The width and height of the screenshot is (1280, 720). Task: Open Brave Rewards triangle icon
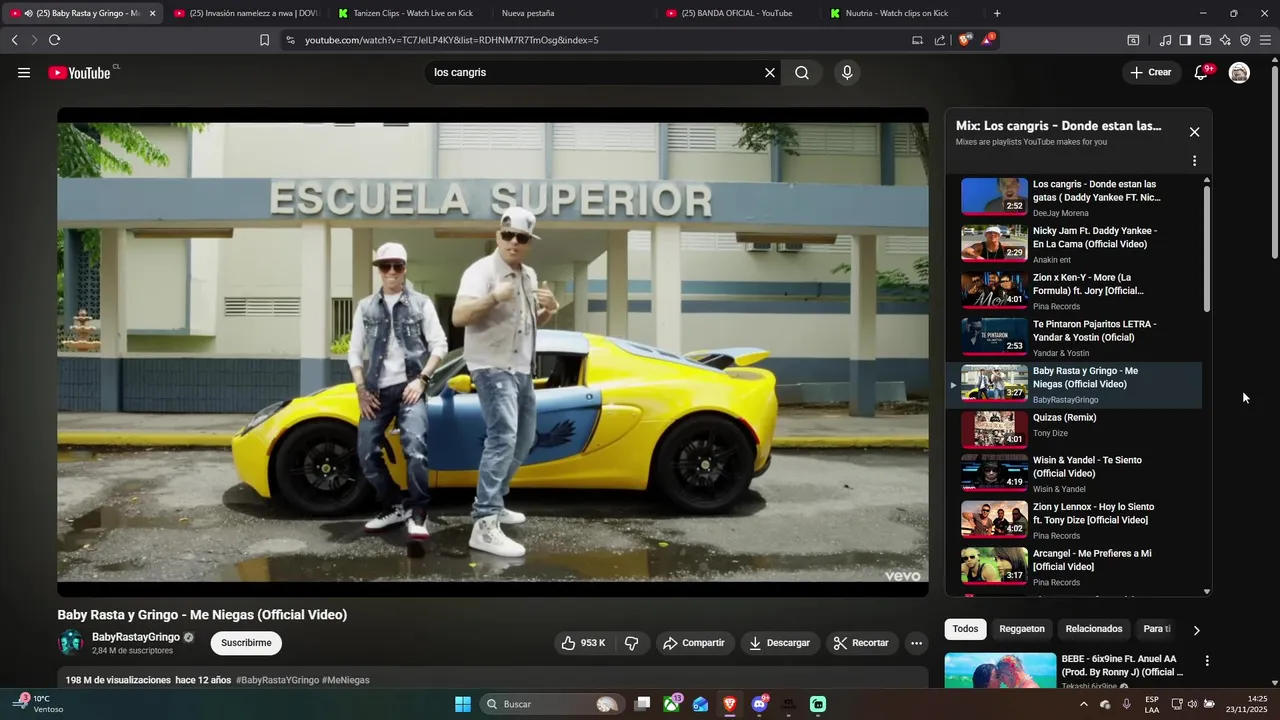988,40
